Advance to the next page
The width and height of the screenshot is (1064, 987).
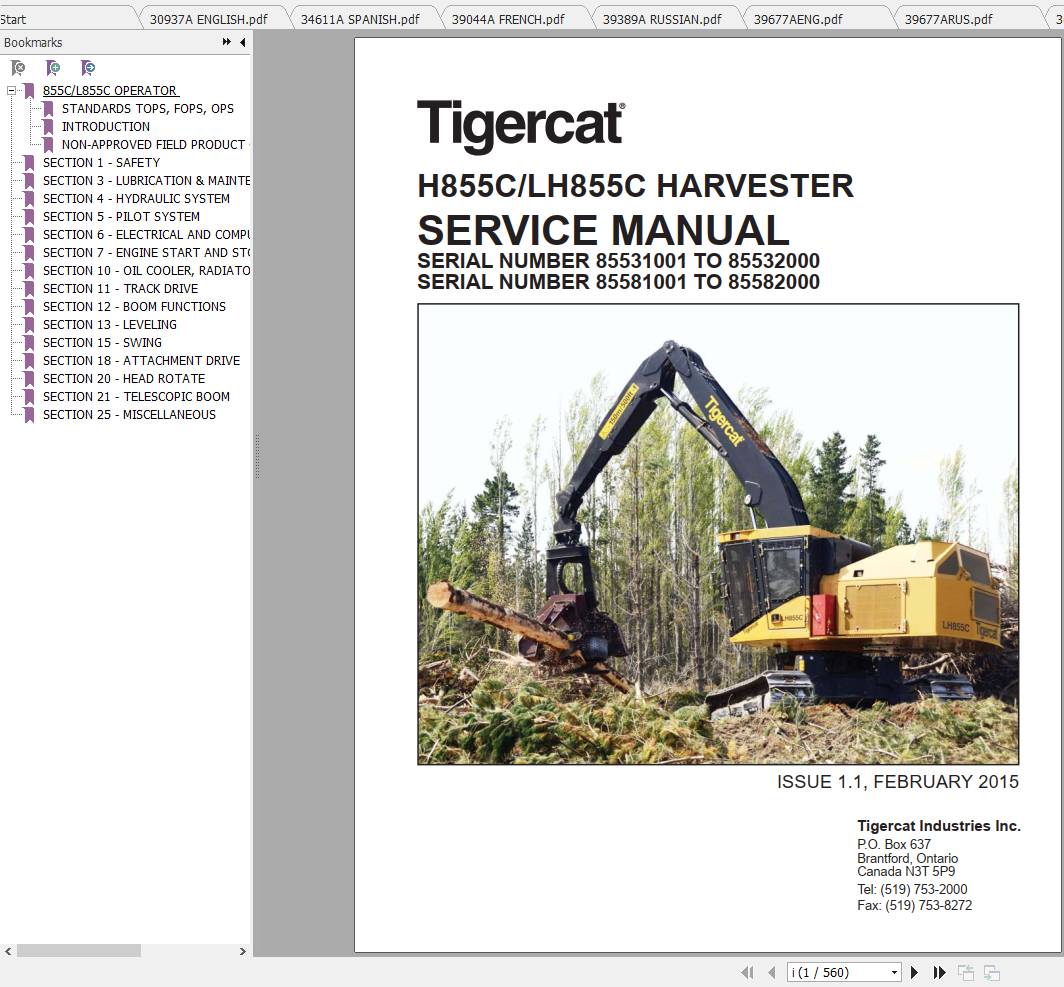click(914, 972)
